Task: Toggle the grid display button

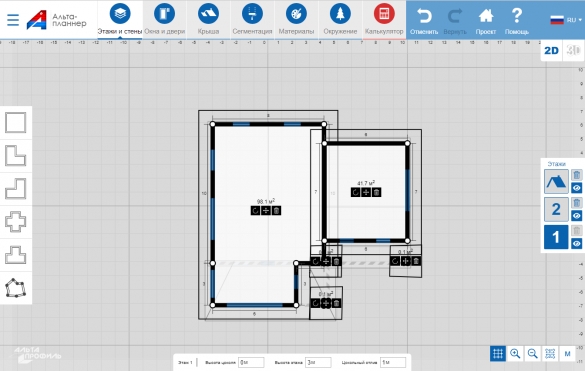Action: tap(498, 353)
